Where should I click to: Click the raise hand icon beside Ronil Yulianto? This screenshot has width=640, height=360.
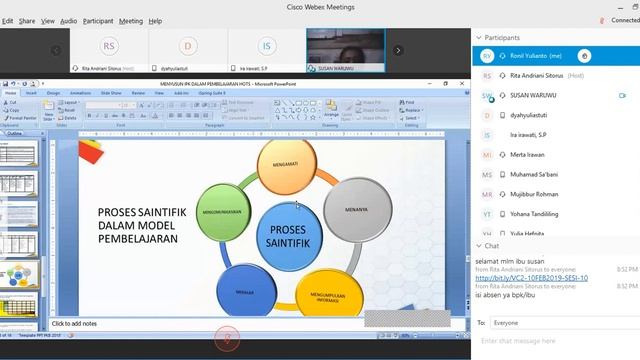click(584, 56)
